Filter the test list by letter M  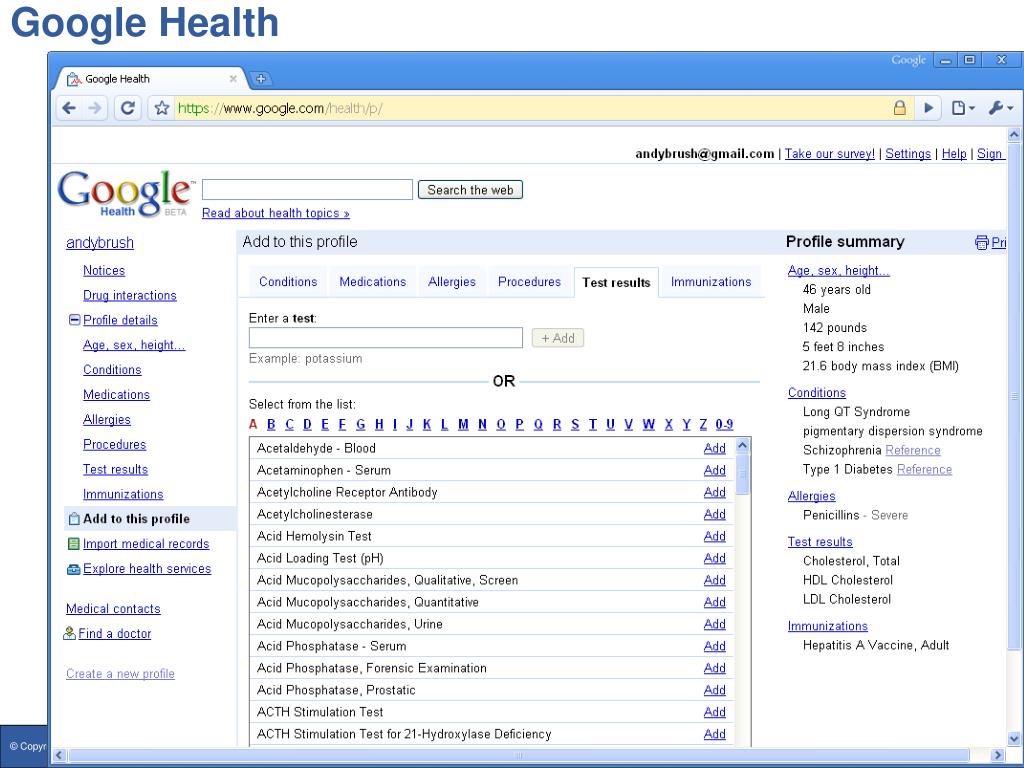pos(463,424)
